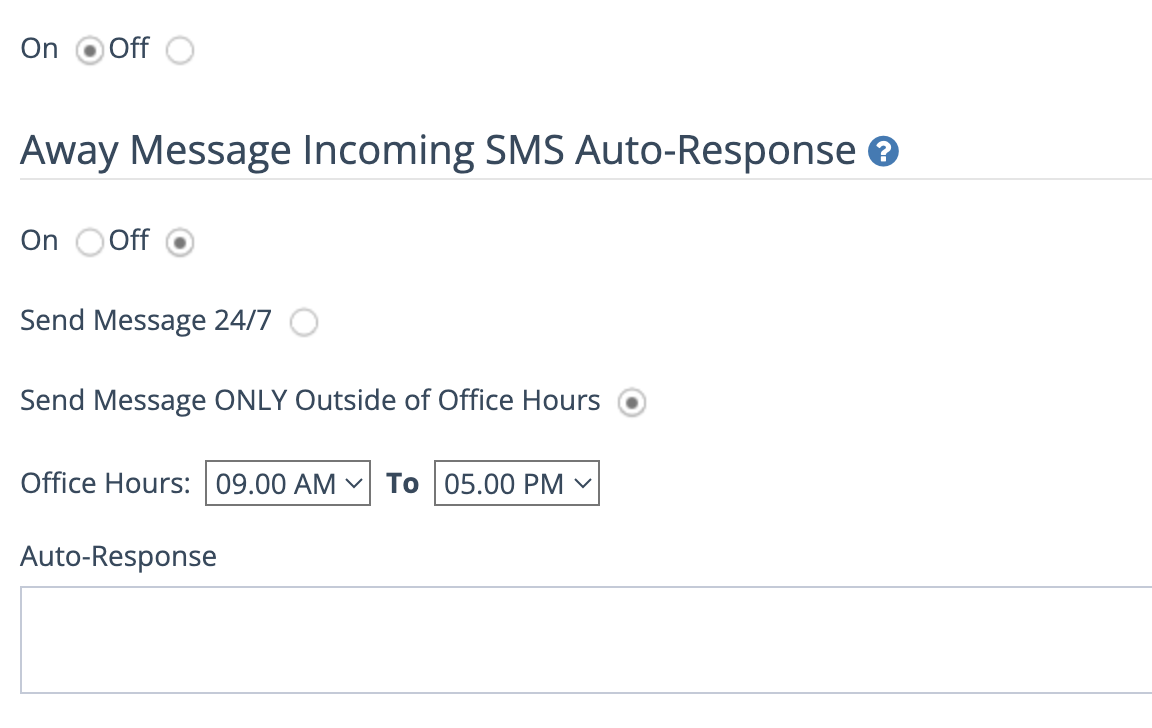Viewport: 1152px width, 728px height.
Task: Turn On the Away Message auto-response radio
Action: pyautogui.click(x=90, y=242)
